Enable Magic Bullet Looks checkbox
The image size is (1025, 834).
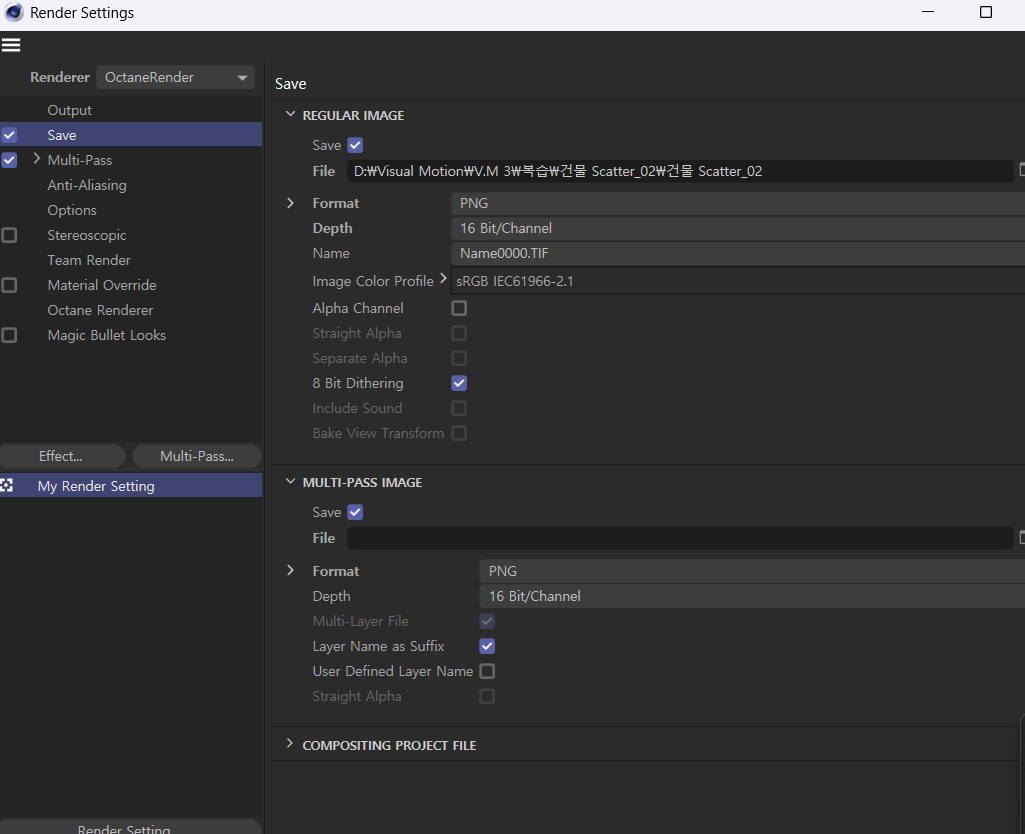(x=9, y=335)
